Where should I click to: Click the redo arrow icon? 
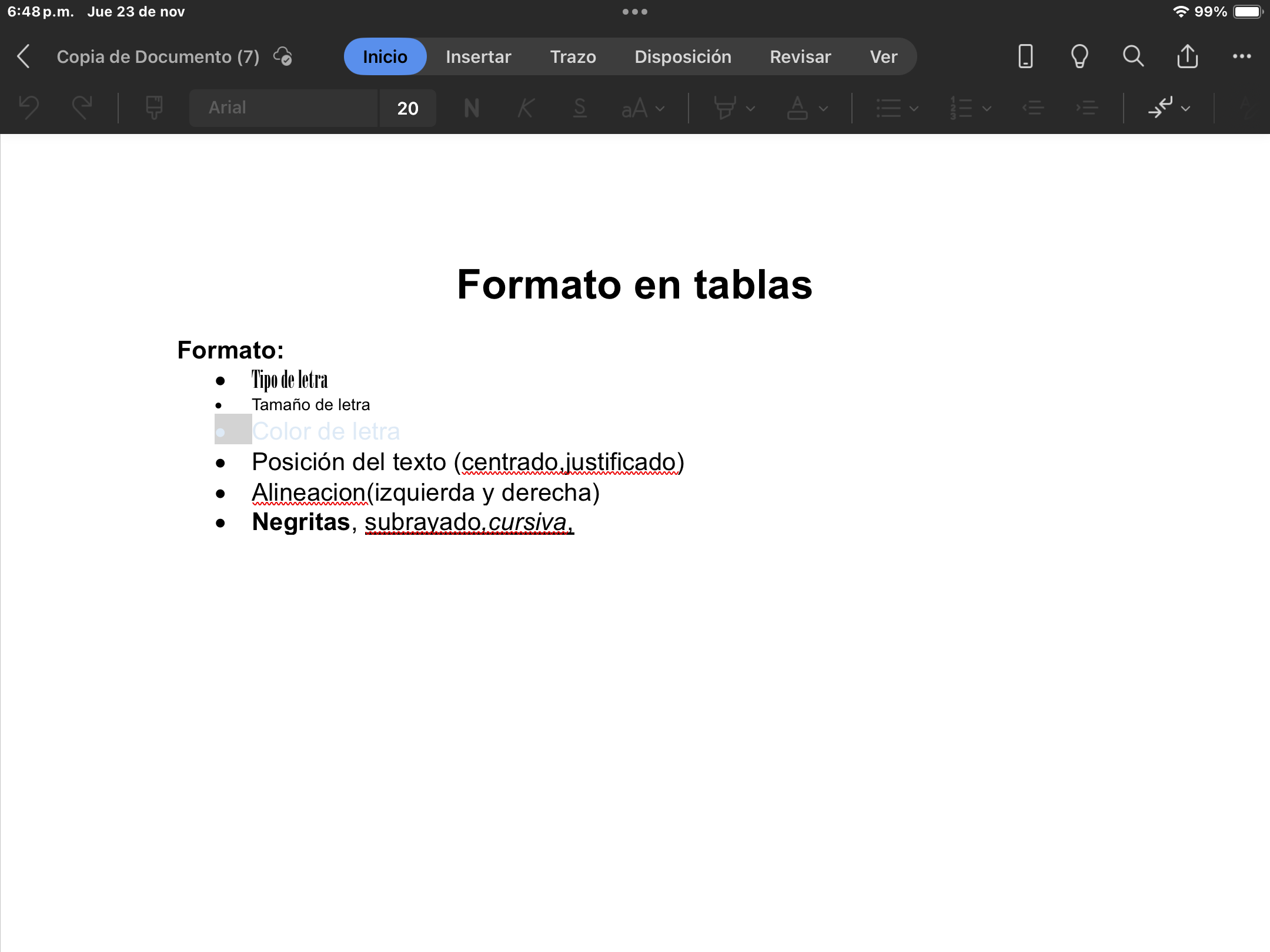(x=82, y=108)
